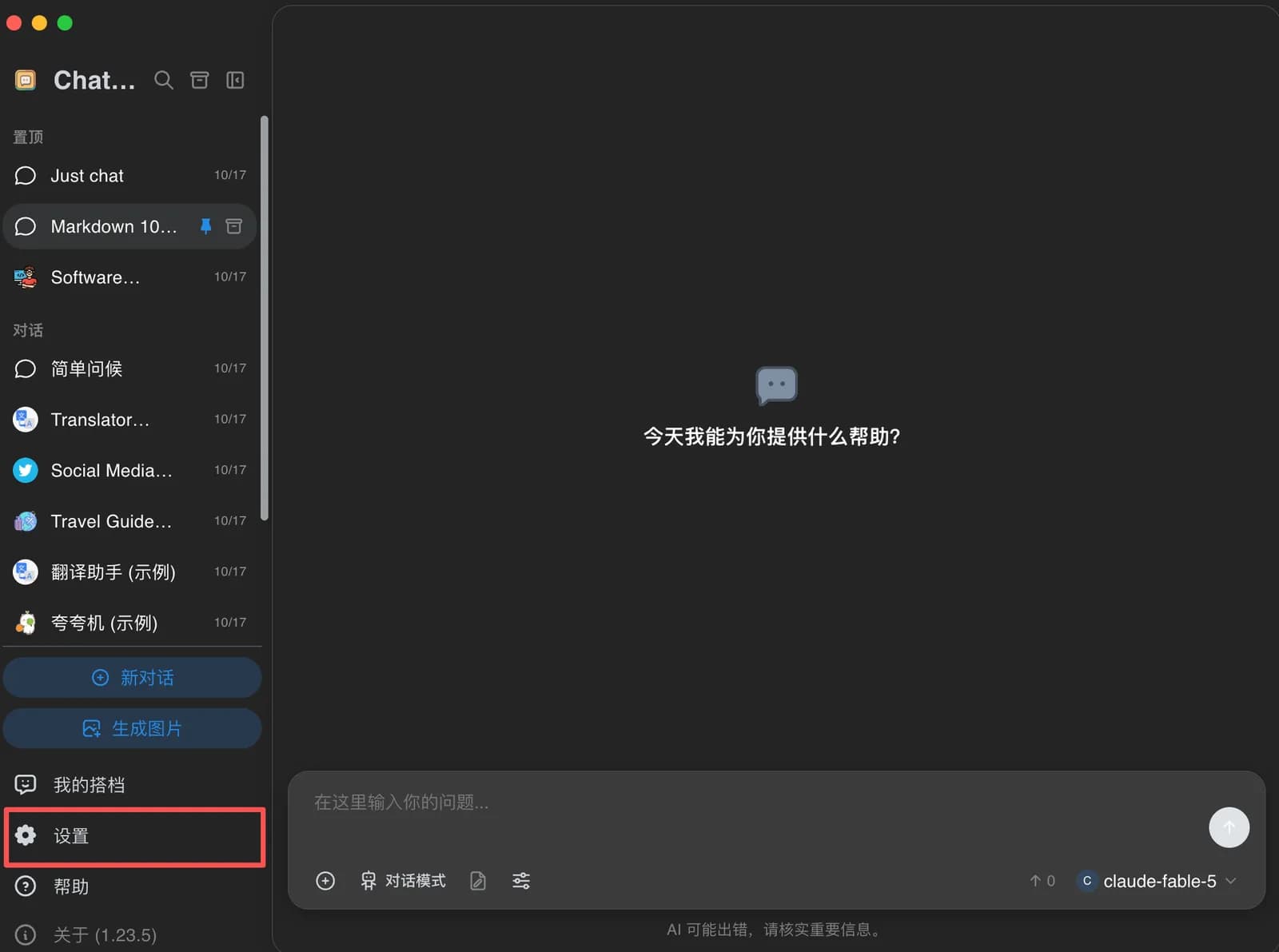Click the file edit icon in input bar
The height and width of the screenshot is (952, 1279).
click(478, 881)
